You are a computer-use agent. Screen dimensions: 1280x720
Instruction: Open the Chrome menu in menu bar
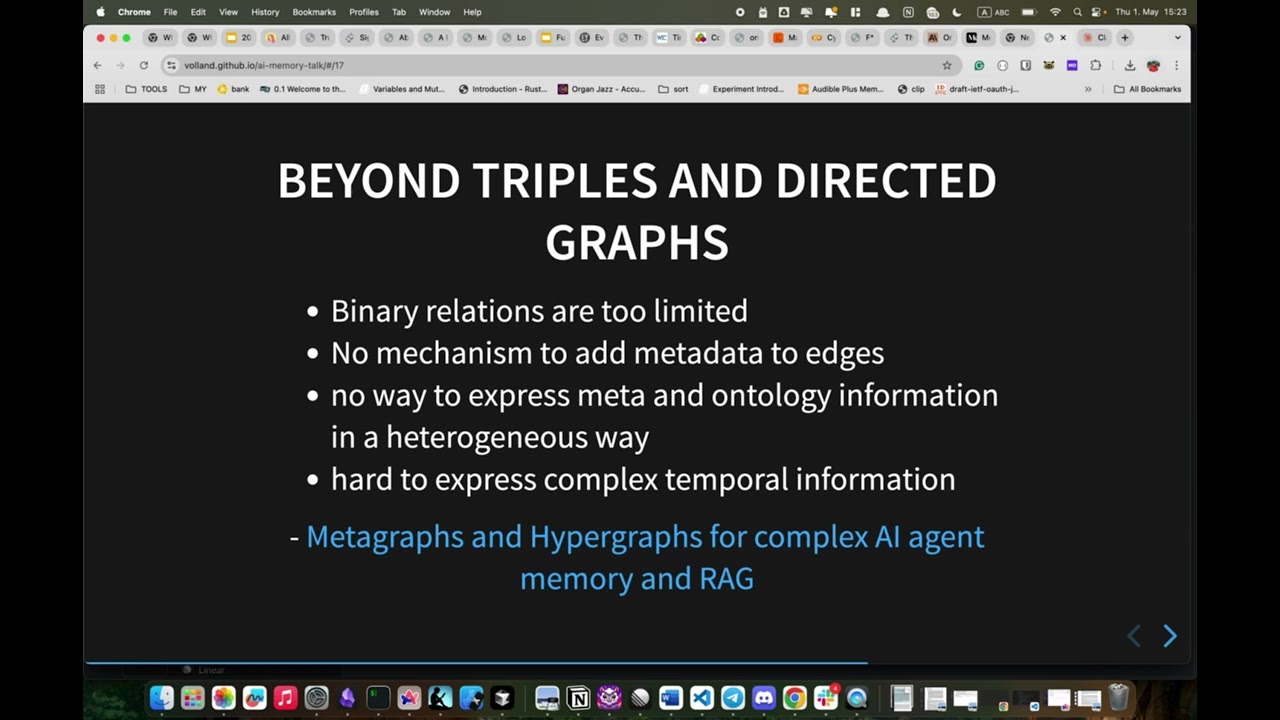click(x=134, y=12)
